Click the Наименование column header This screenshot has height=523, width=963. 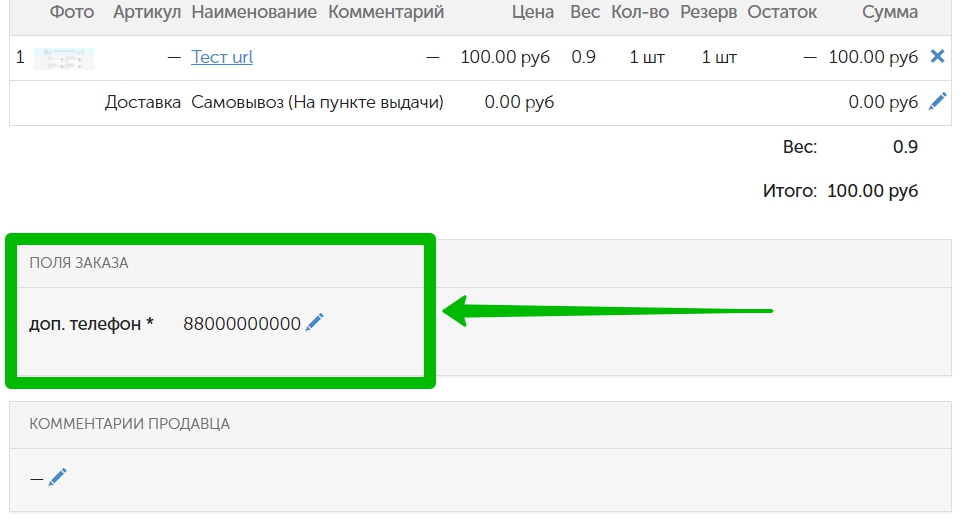tap(254, 12)
